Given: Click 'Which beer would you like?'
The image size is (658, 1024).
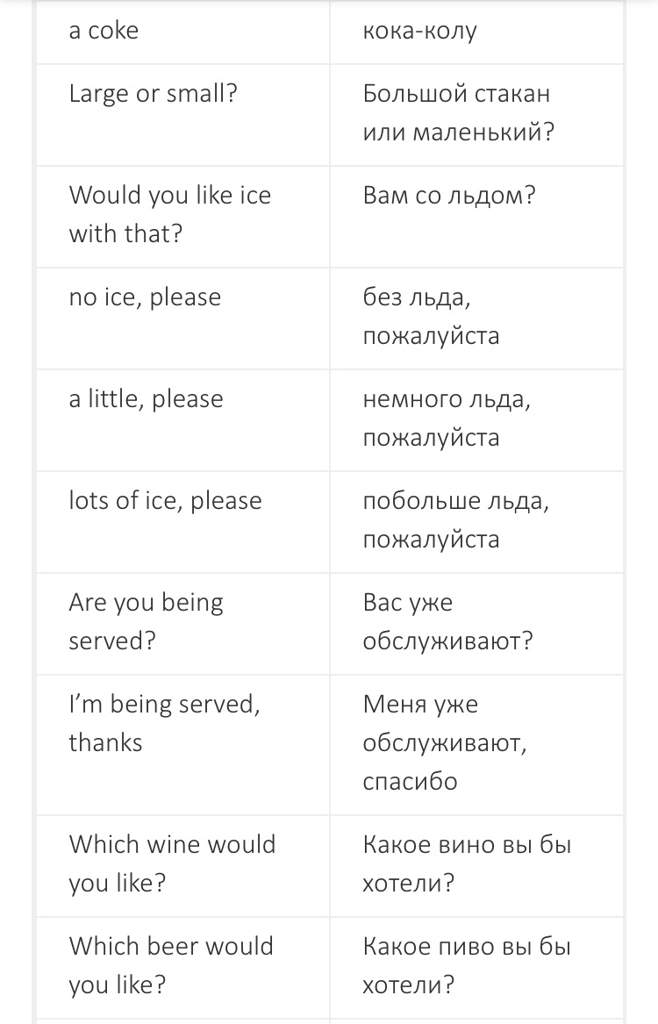Looking at the screenshot, I should coord(171,966).
